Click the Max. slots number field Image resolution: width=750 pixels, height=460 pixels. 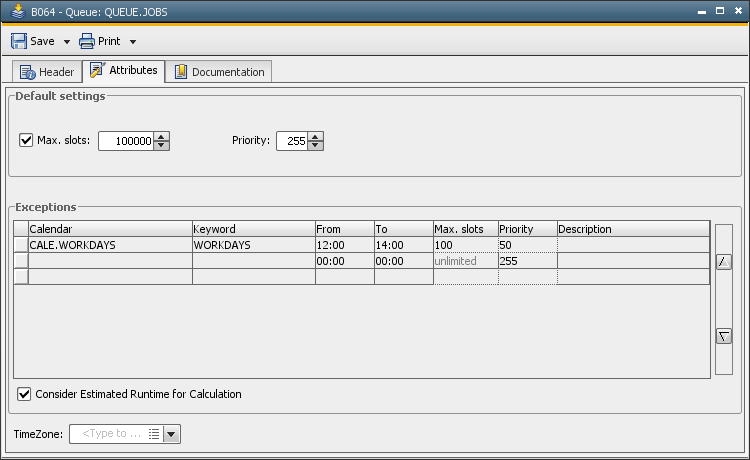[126, 141]
